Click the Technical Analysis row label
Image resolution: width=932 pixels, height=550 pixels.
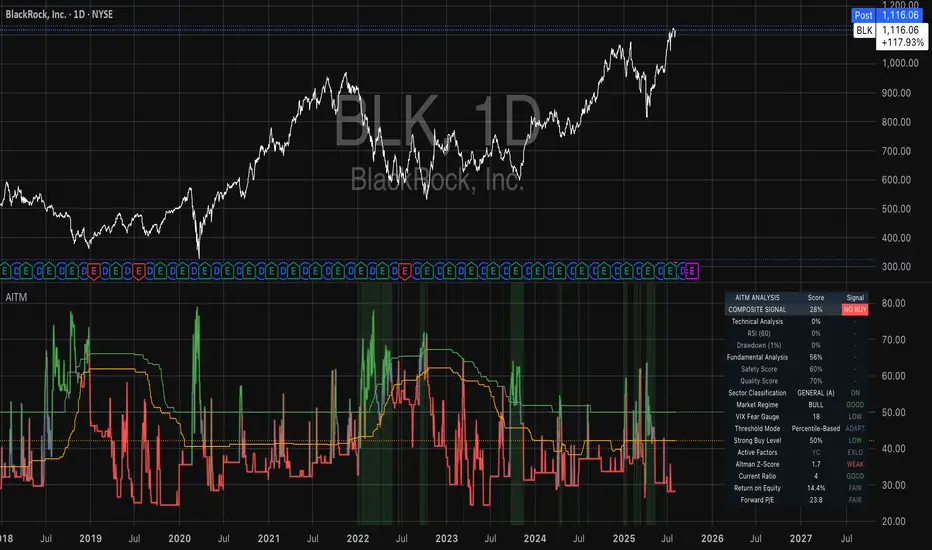[x=757, y=322]
